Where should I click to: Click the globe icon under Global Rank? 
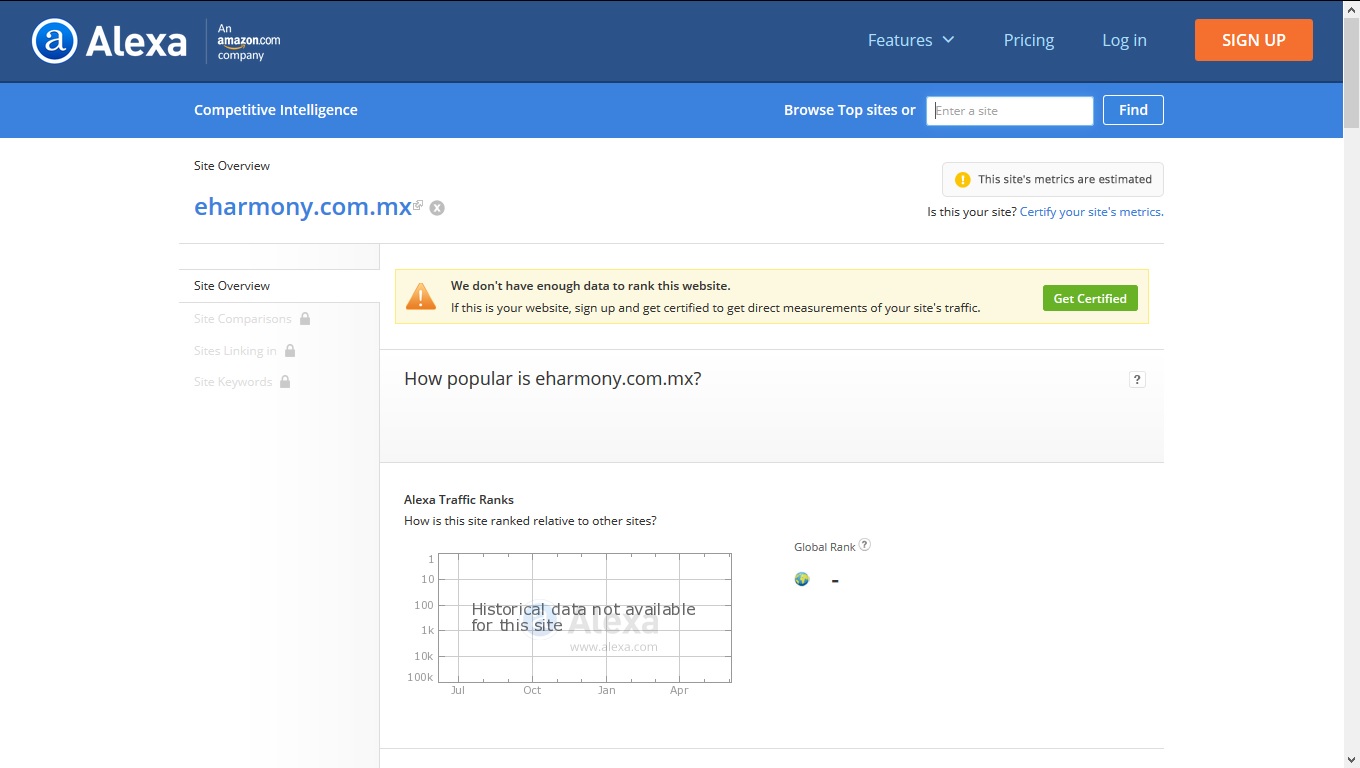coord(802,579)
